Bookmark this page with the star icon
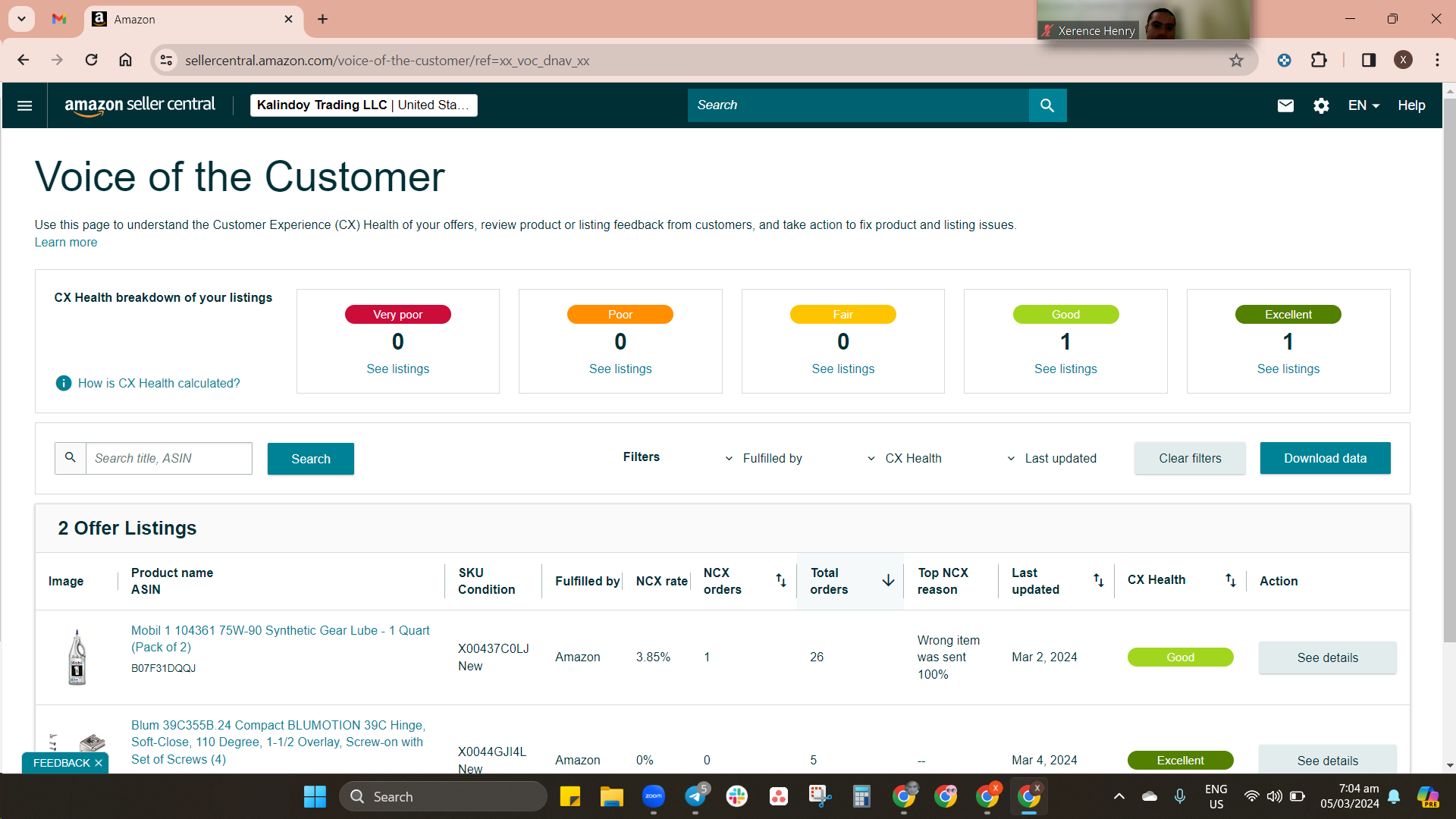Viewport: 1456px width, 819px height. [x=1236, y=60]
